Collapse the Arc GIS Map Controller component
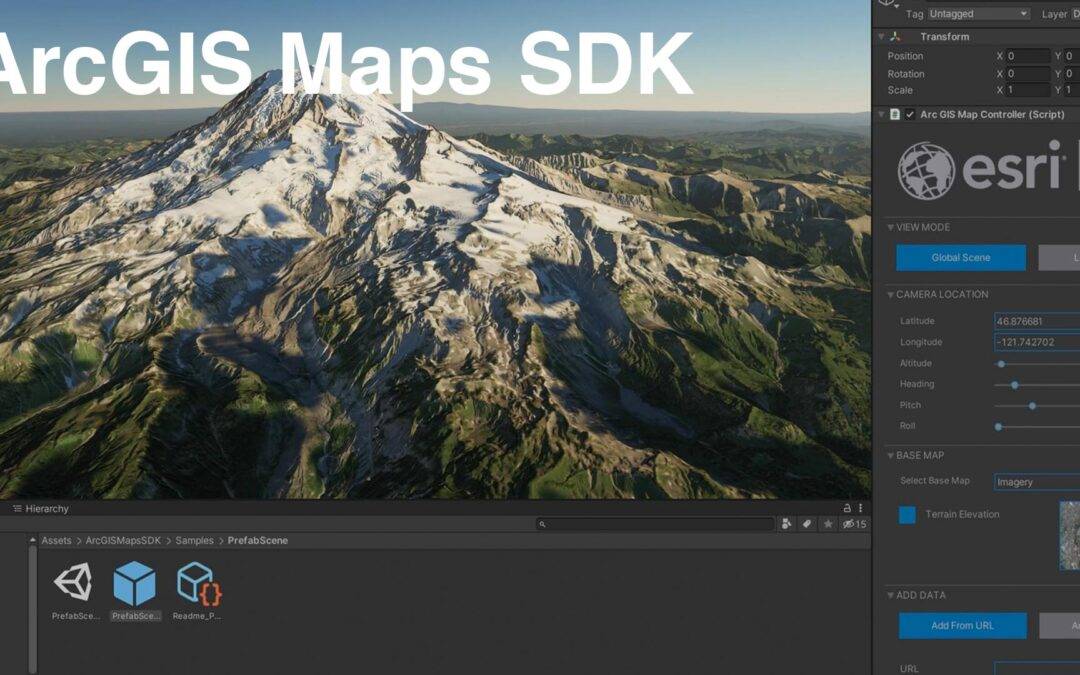The height and width of the screenshot is (675, 1080). pos(881,114)
